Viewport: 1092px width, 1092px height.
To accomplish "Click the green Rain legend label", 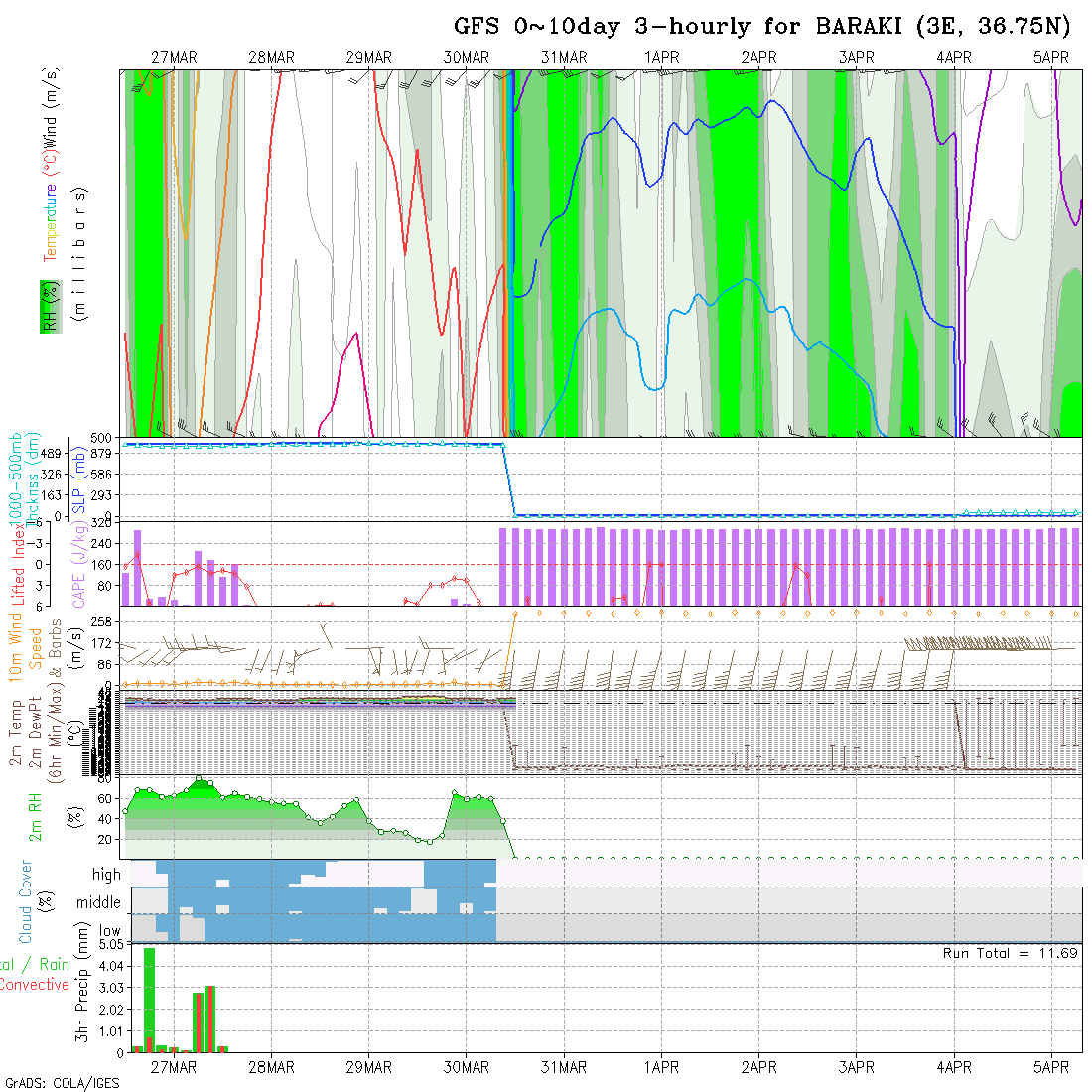I will point(55,965).
